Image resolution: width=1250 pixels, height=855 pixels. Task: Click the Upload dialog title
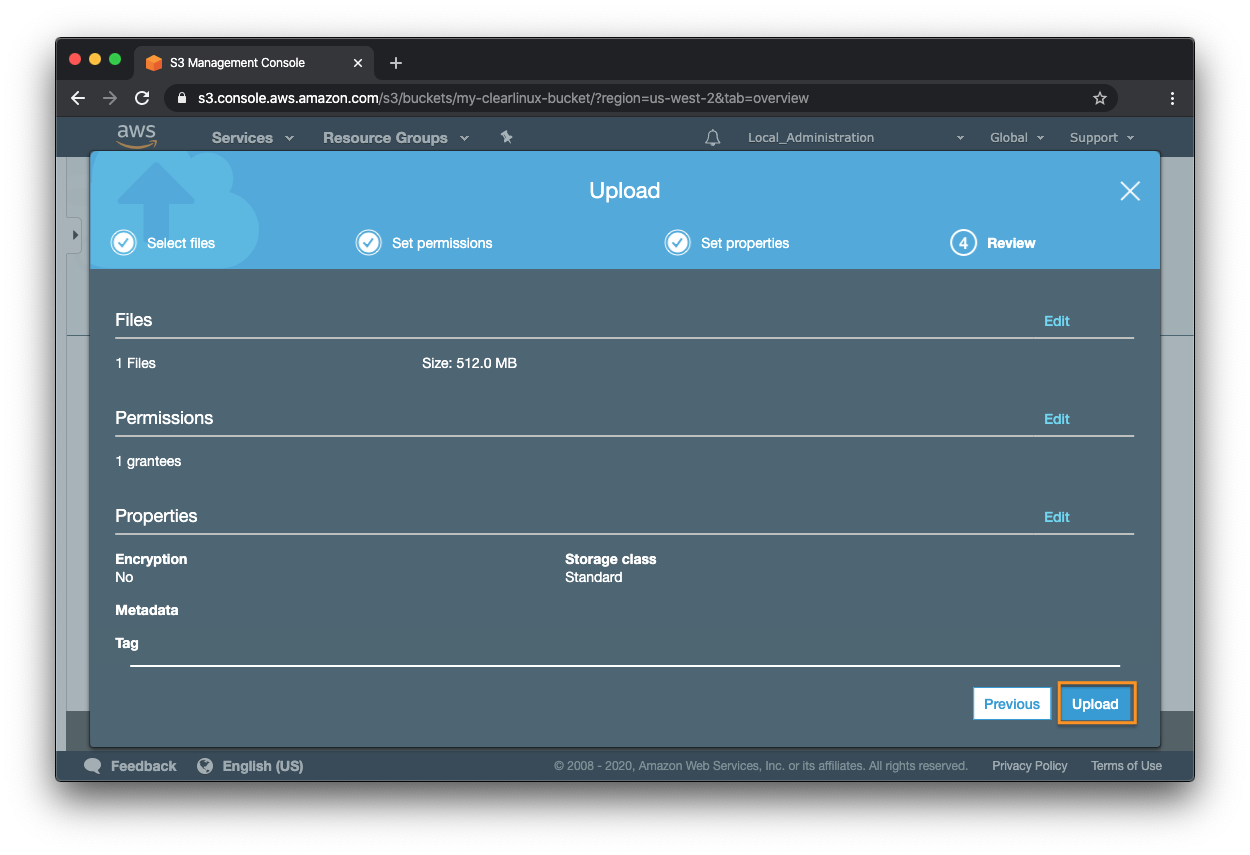tap(625, 191)
